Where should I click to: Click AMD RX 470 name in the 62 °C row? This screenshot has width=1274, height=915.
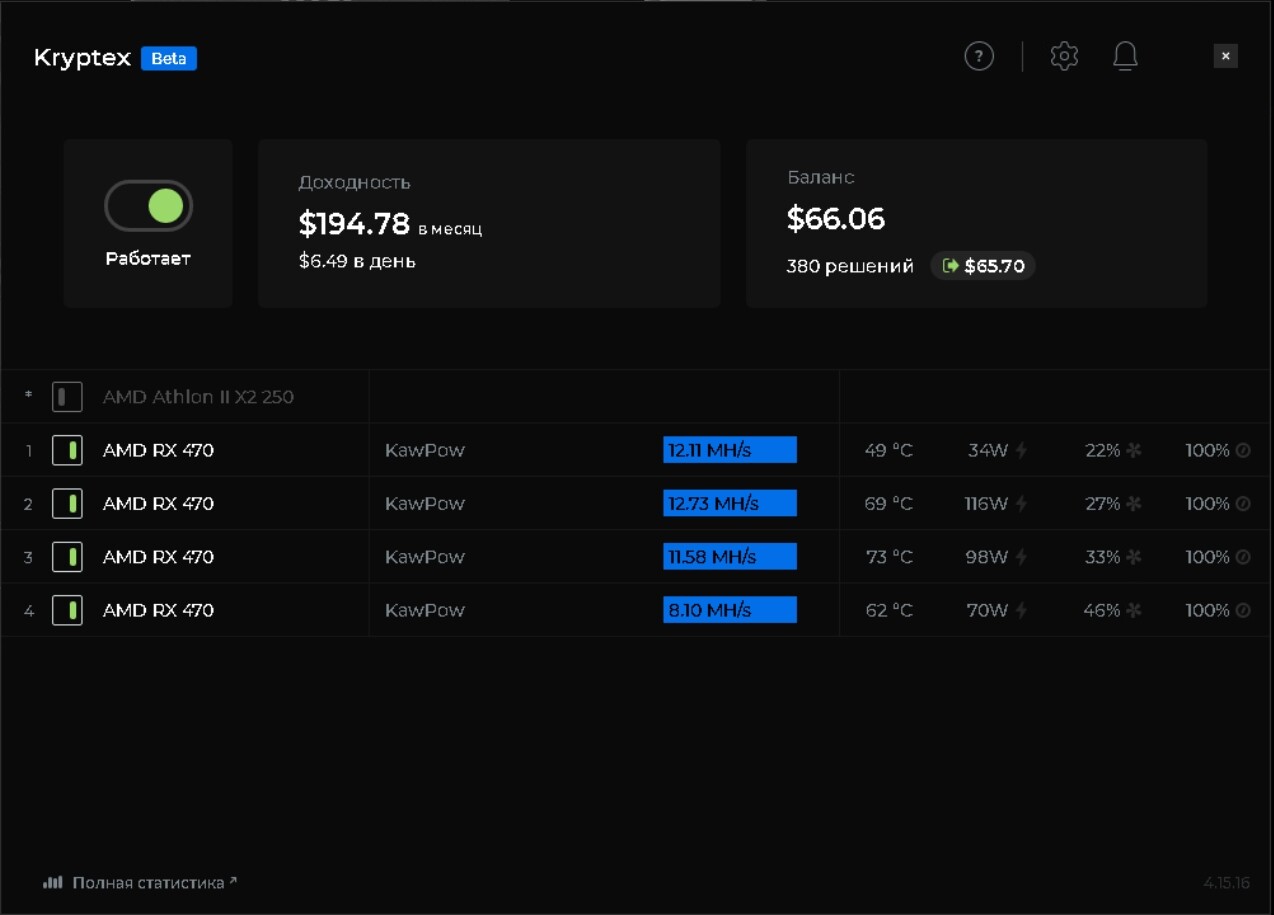click(158, 610)
